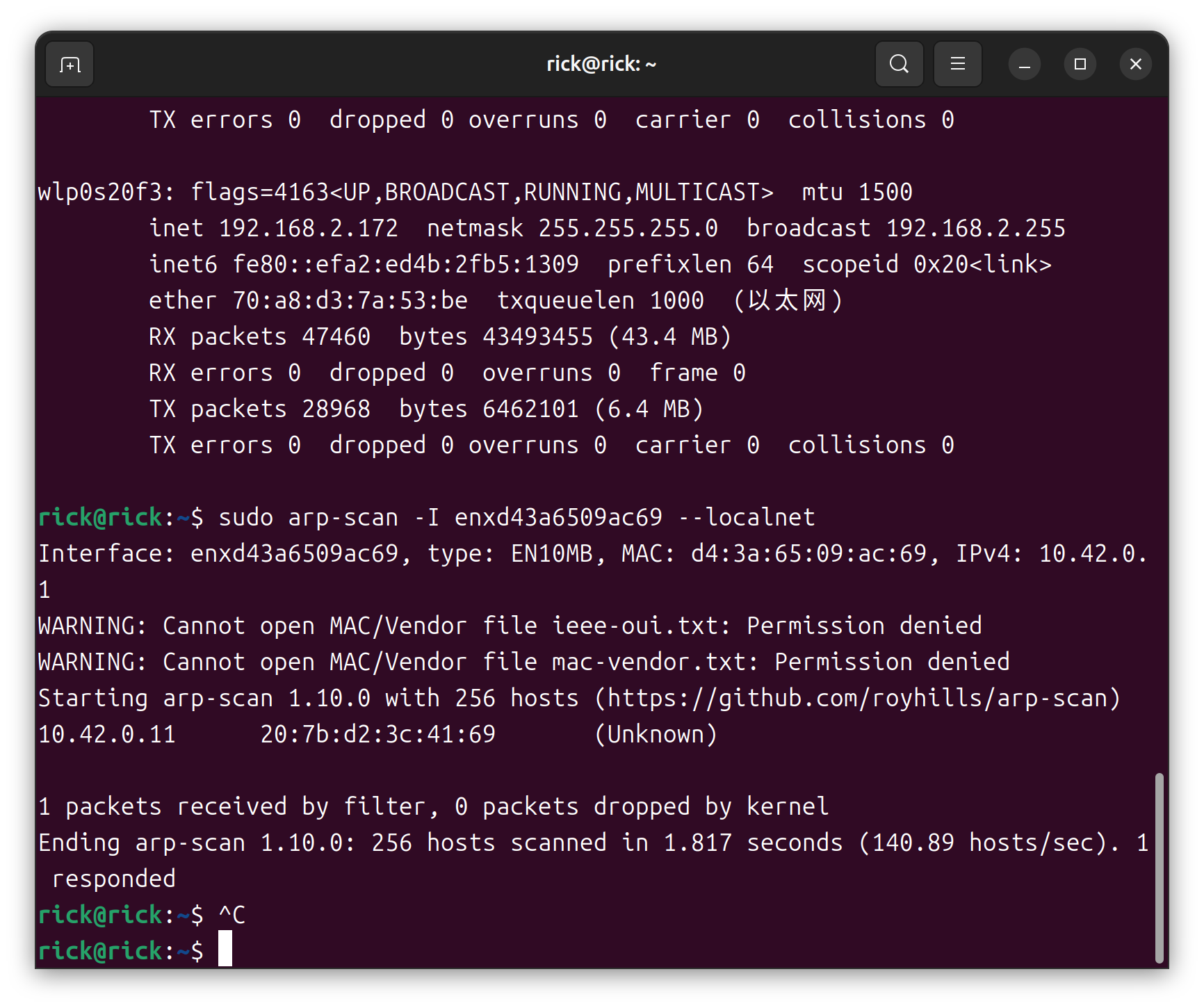Click the 'sudo arp-scan' command text

click(x=308, y=517)
